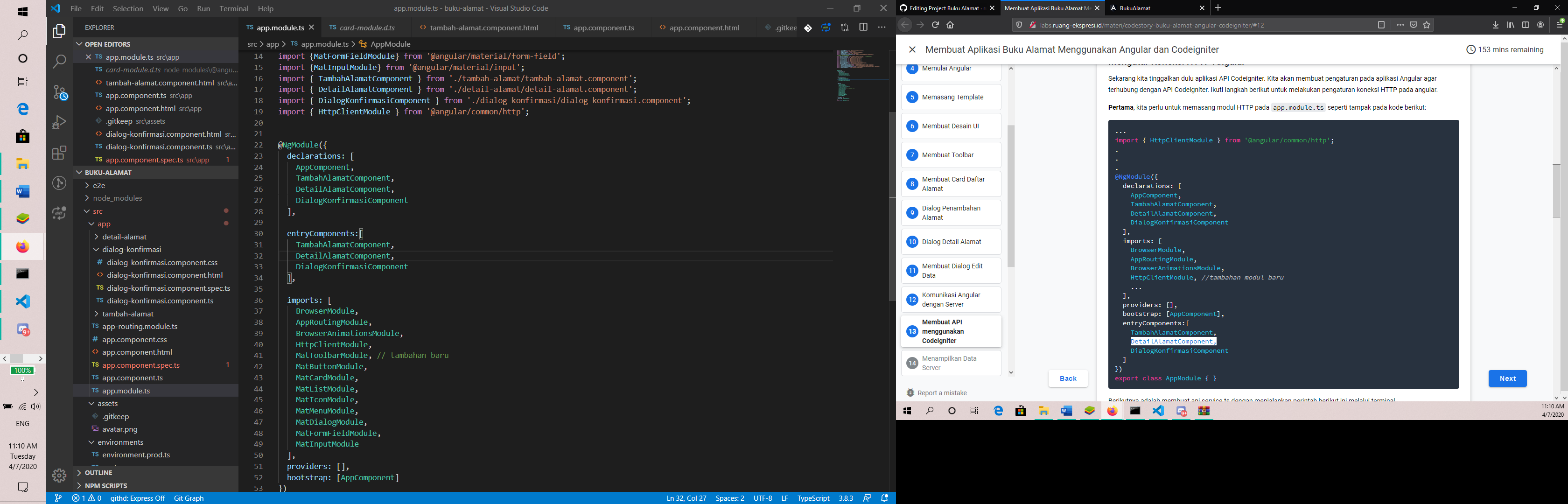Click the errors and warnings status bar item
This screenshot has height=504, width=1568.
[x=86, y=498]
